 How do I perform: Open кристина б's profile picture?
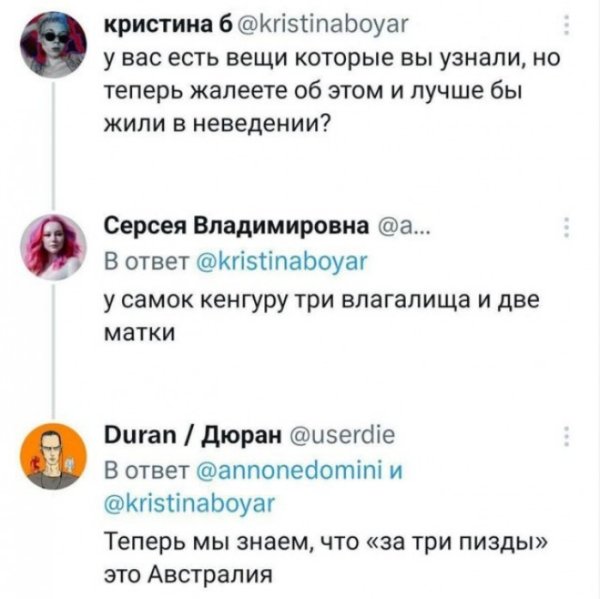tap(51, 45)
